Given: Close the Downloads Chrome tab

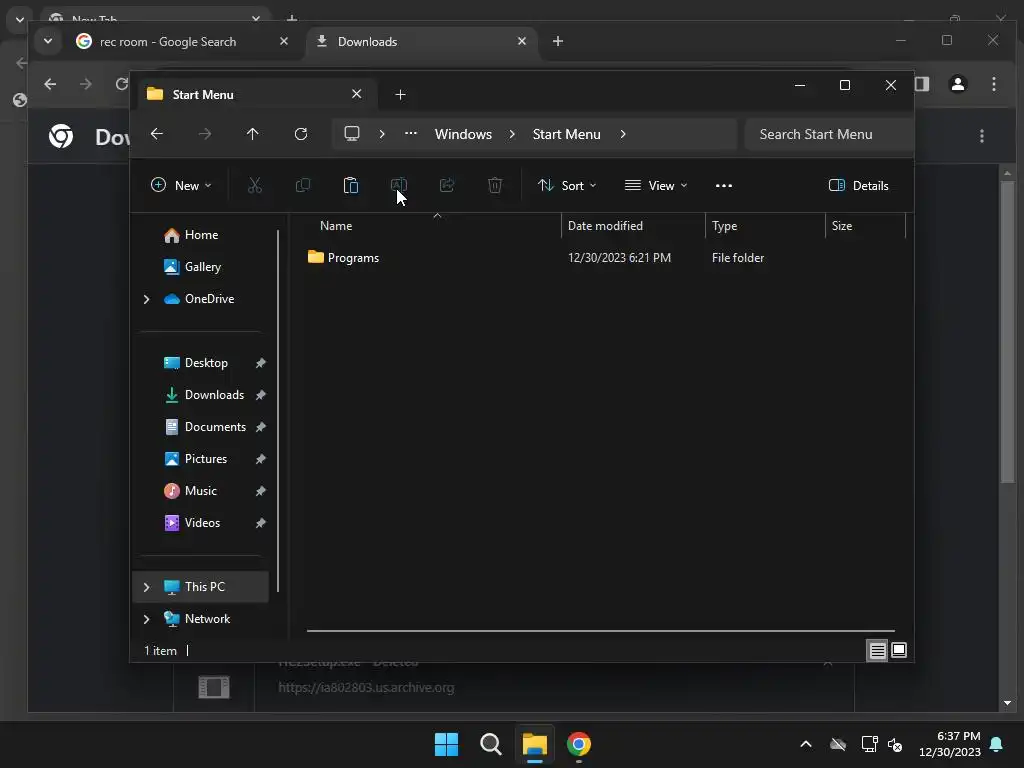Looking at the screenshot, I should (x=522, y=41).
